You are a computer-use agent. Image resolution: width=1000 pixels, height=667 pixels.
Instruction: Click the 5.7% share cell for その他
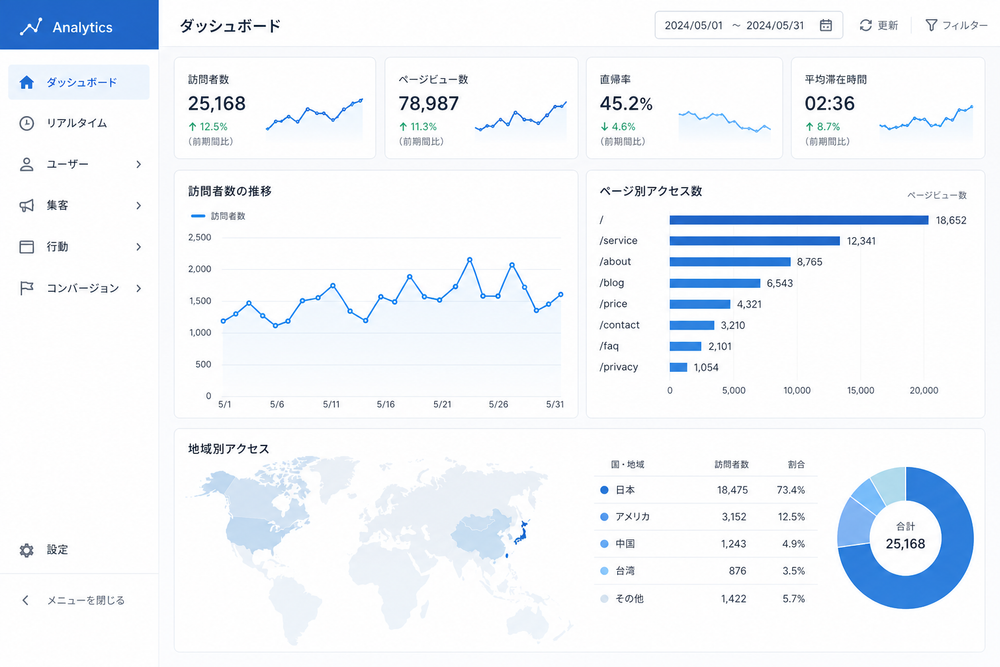pyautogui.click(x=793, y=599)
